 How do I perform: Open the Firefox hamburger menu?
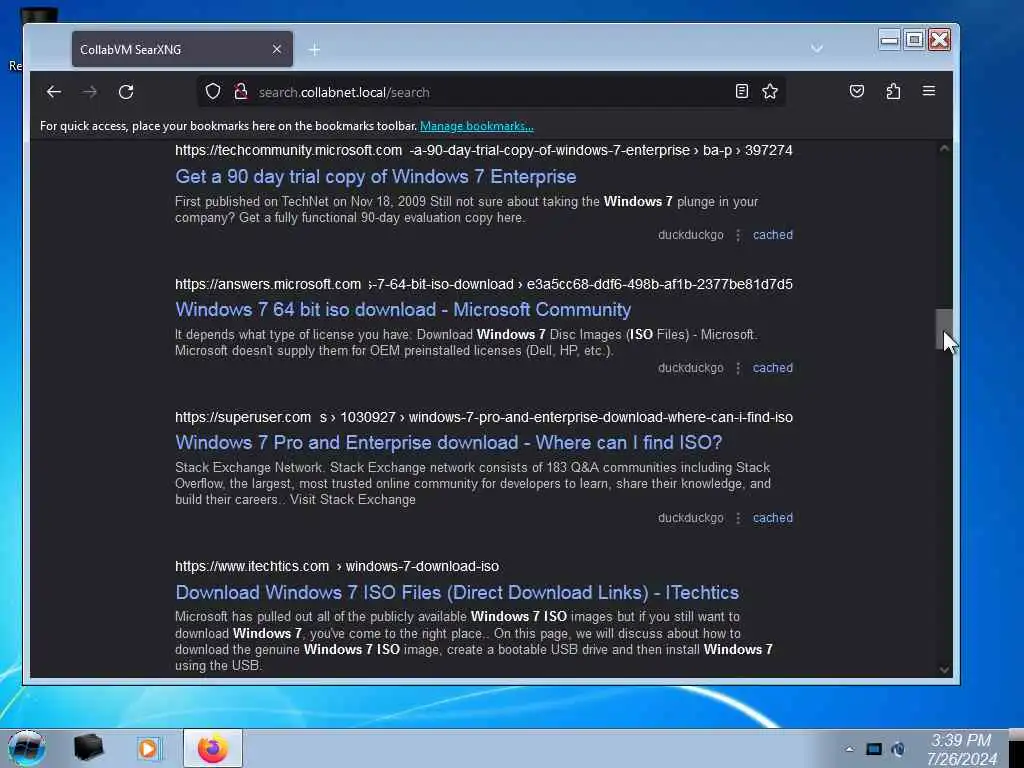click(x=929, y=91)
